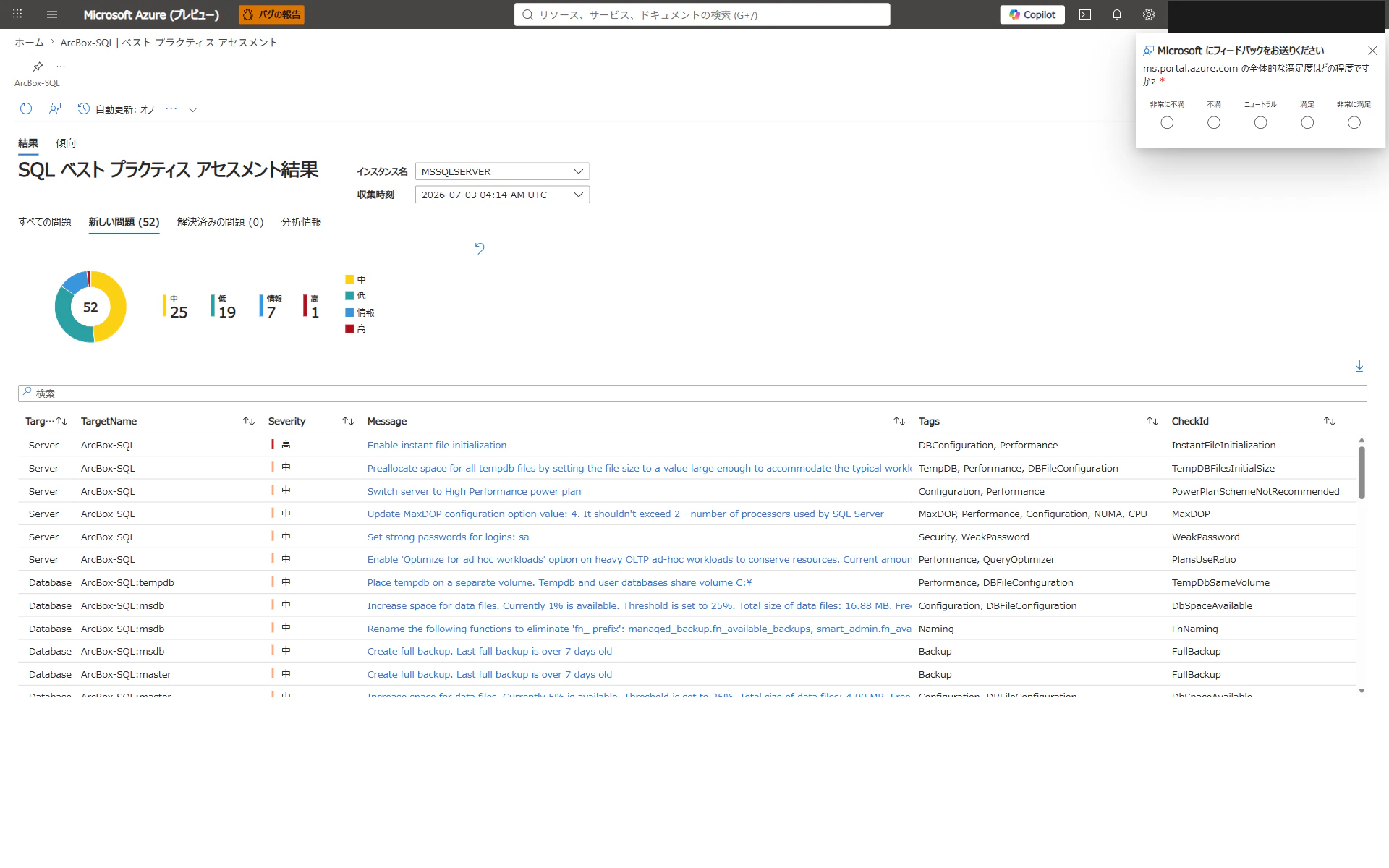
Task: Click 'TempDbSameVolume' CheckId cell
Action: pyautogui.click(x=1220, y=582)
